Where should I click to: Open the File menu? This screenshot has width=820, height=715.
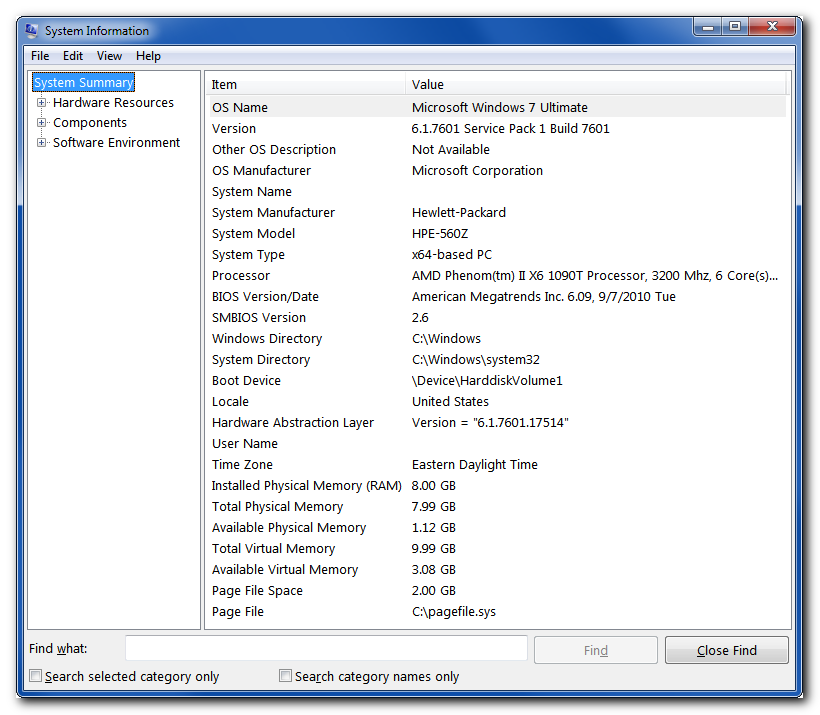[40, 56]
